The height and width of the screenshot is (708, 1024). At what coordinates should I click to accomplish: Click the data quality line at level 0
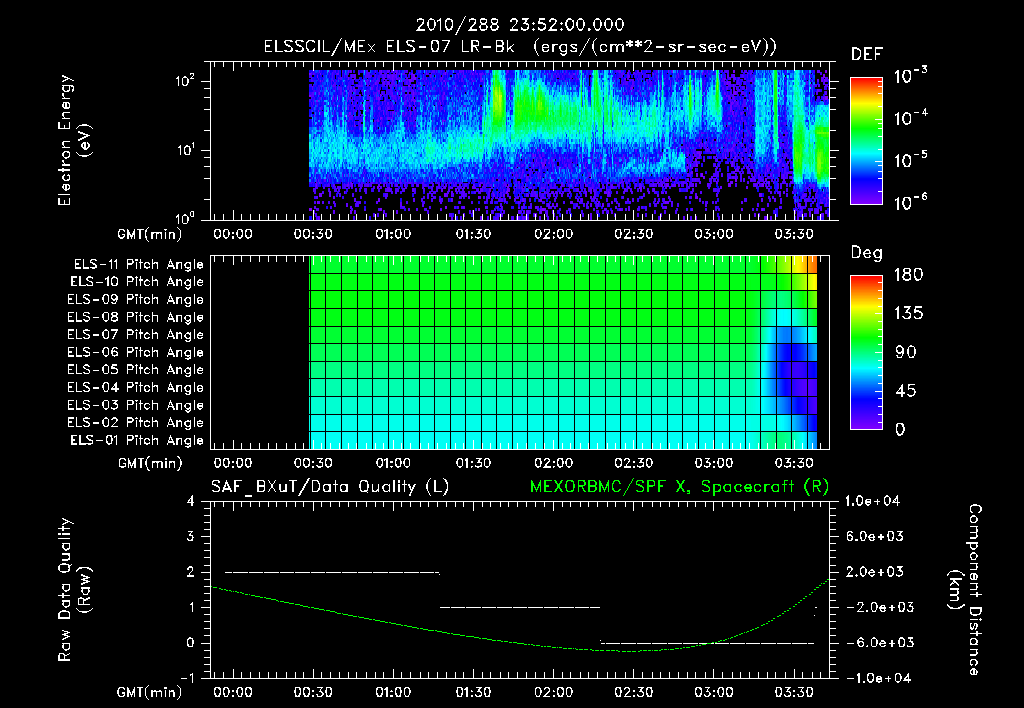pos(707,643)
